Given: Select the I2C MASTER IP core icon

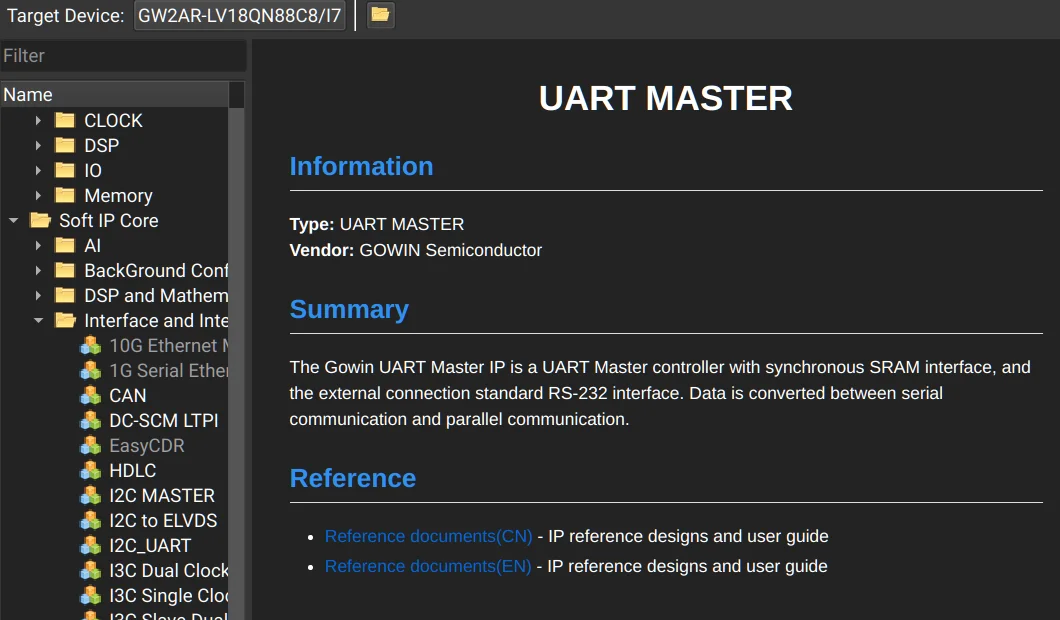Looking at the screenshot, I should coord(91,496).
